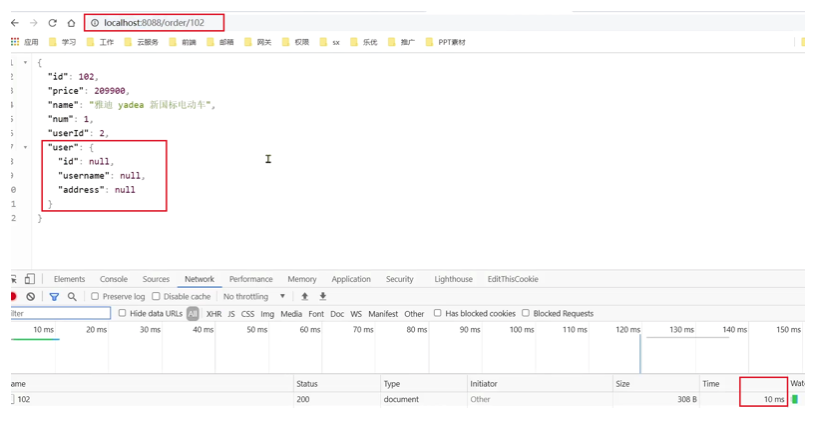Filter requests by Doc
The height and width of the screenshot is (444, 821).
(337, 314)
